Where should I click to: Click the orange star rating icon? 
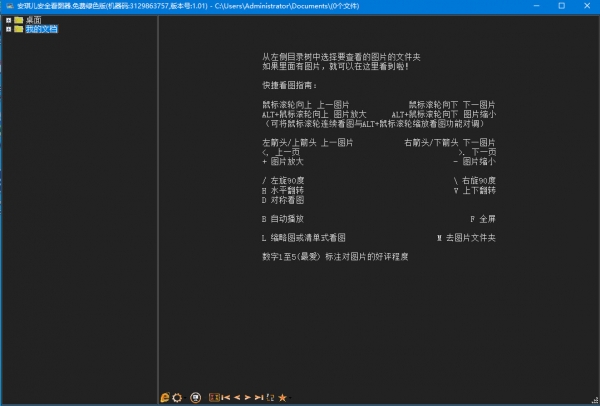coord(282,398)
